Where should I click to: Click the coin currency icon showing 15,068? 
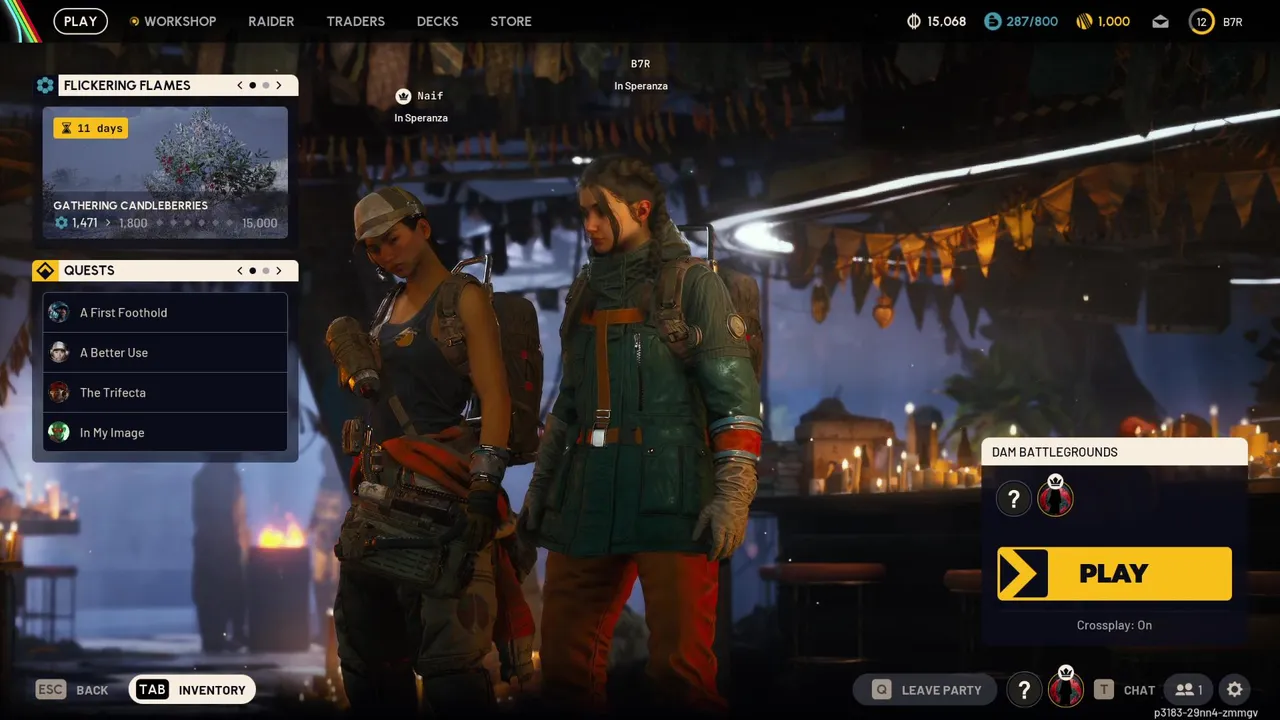tap(913, 21)
